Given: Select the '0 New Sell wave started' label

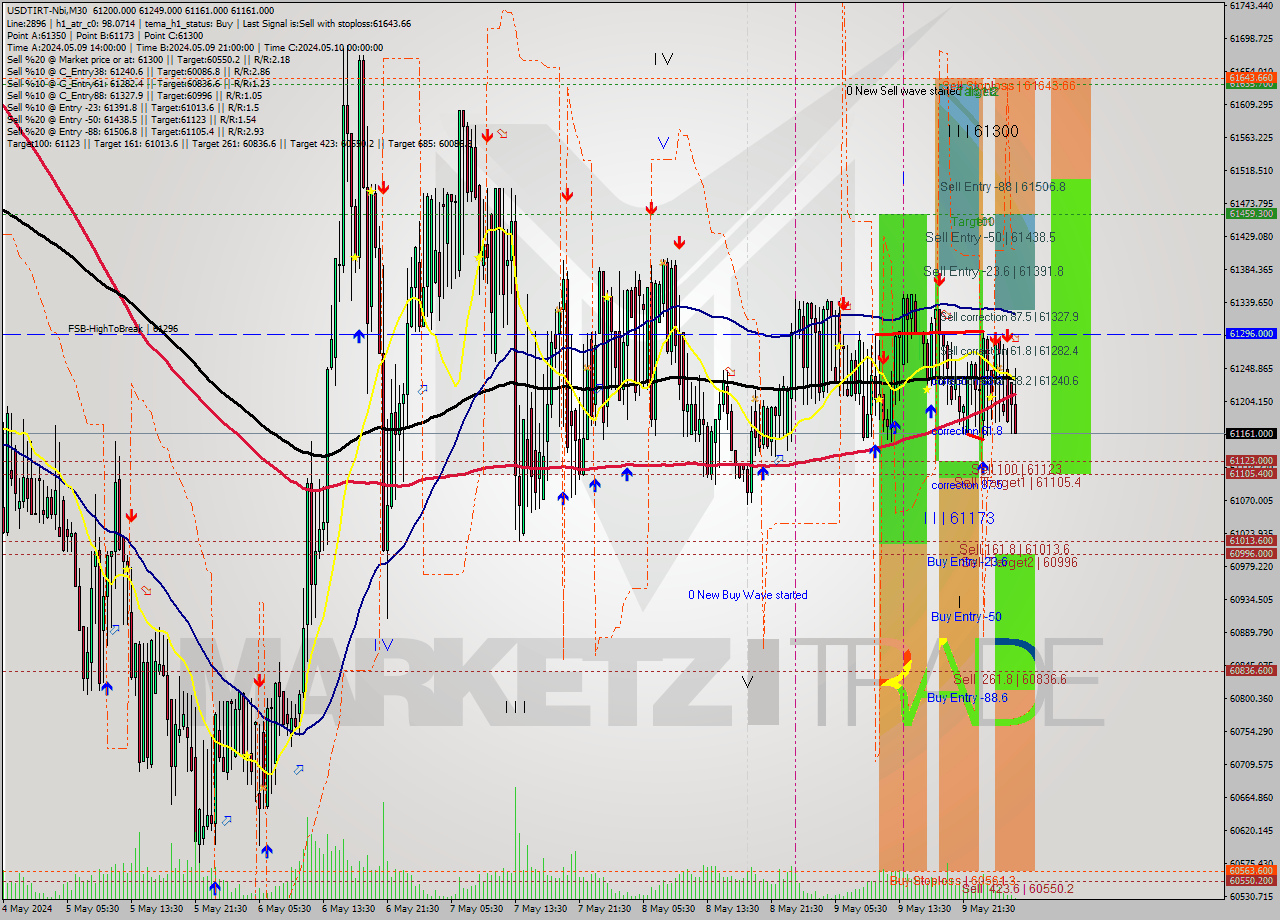Looking at the screenshot, I should pos(903,91).
